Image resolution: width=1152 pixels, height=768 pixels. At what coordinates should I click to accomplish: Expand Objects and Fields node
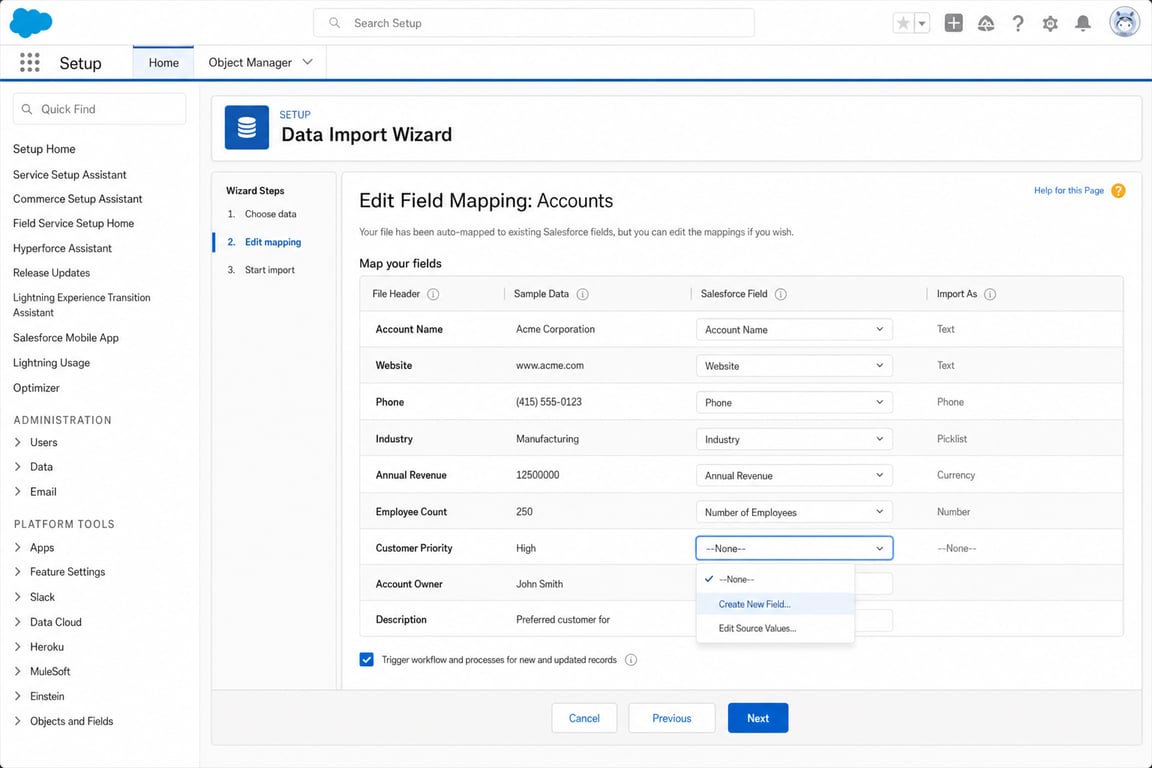[x=18, y=722]
